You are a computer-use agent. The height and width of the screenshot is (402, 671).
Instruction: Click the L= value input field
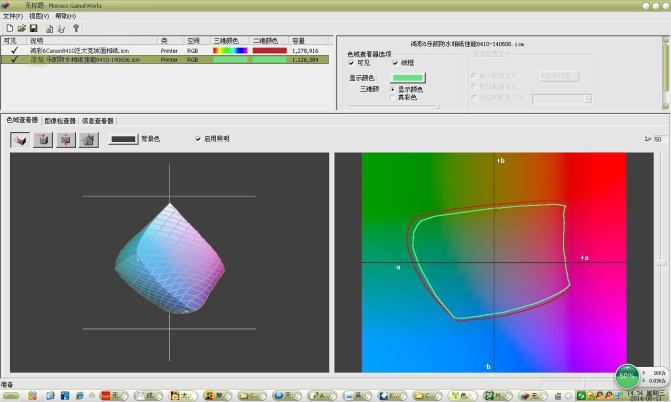tap(659, 139)
